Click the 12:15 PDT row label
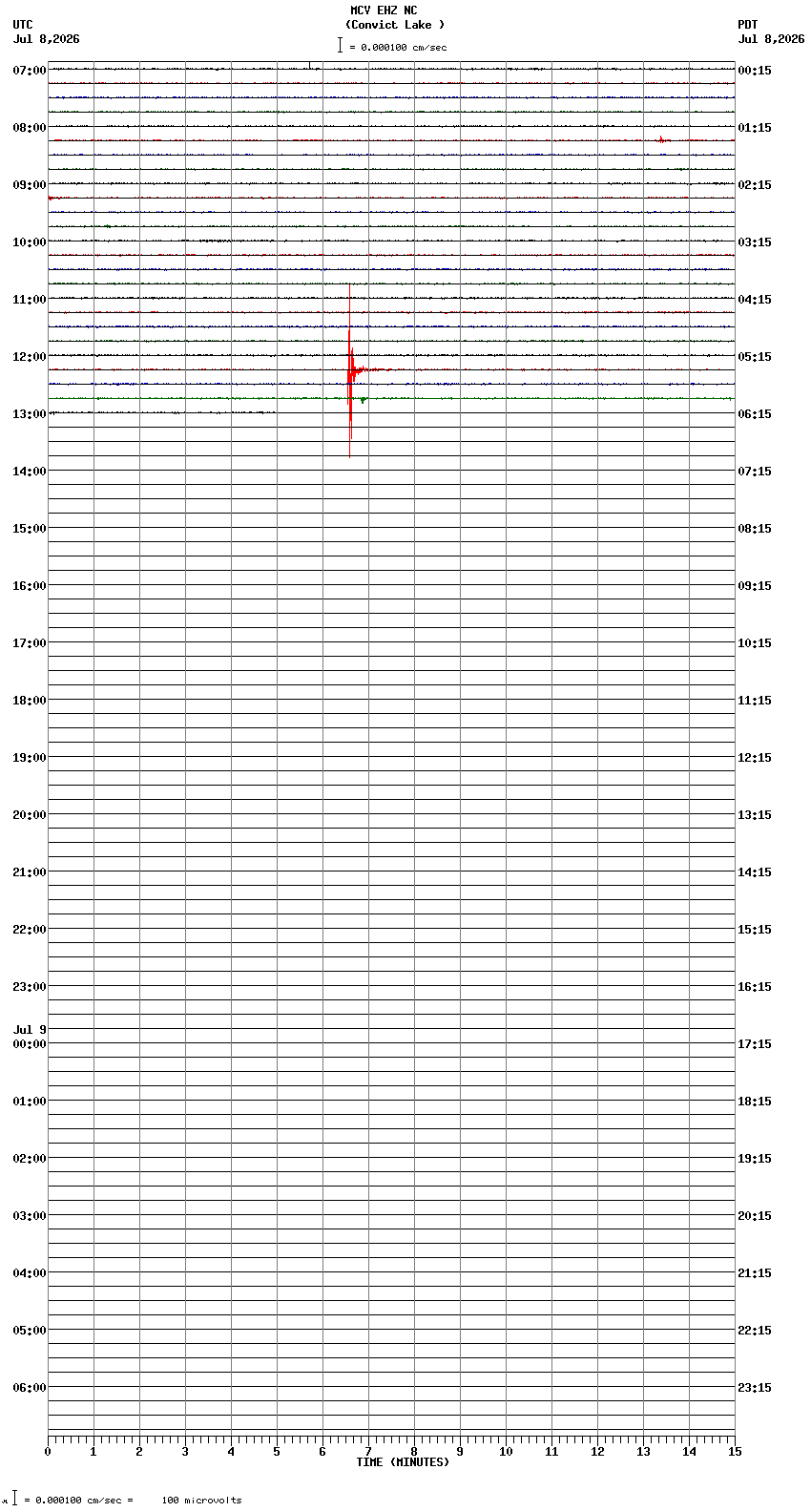 point(755,758)
